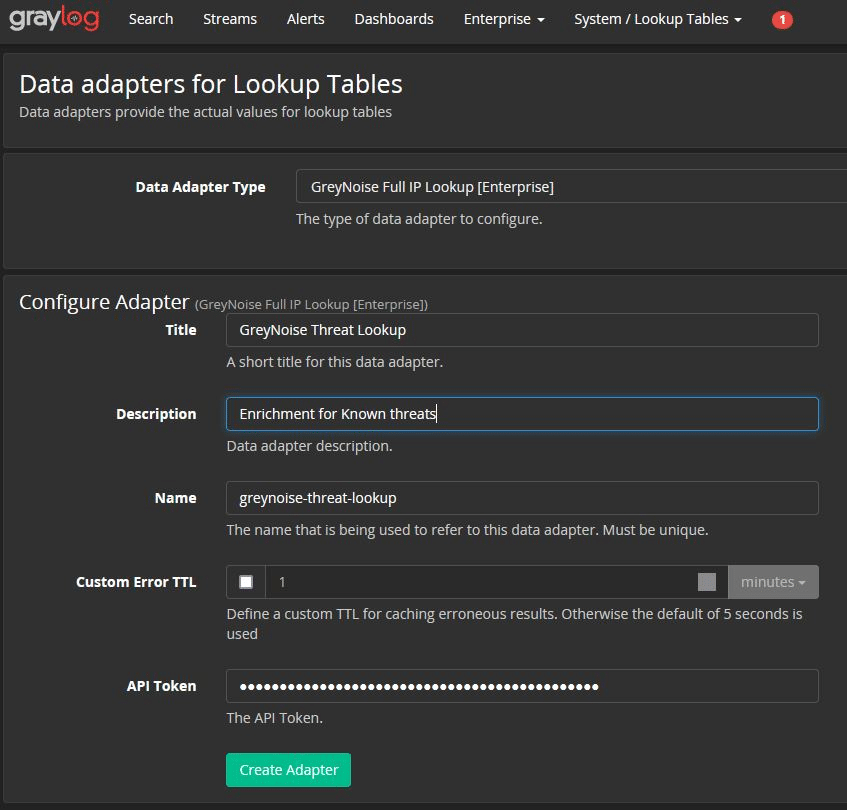Click the API Token field
Image resolution: width=847 pixels, height=810 pixels.
(520, 686)
